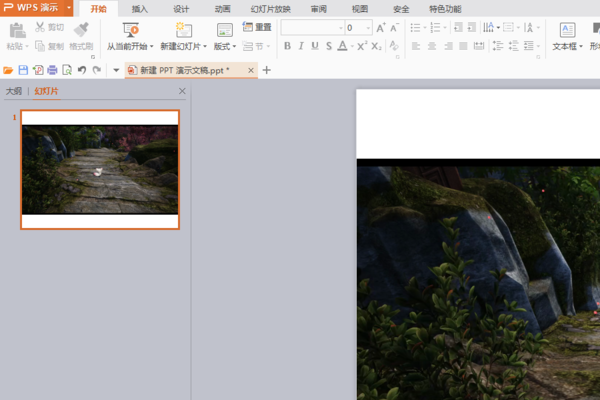Click the print preview icon

(x=67, y=70)
